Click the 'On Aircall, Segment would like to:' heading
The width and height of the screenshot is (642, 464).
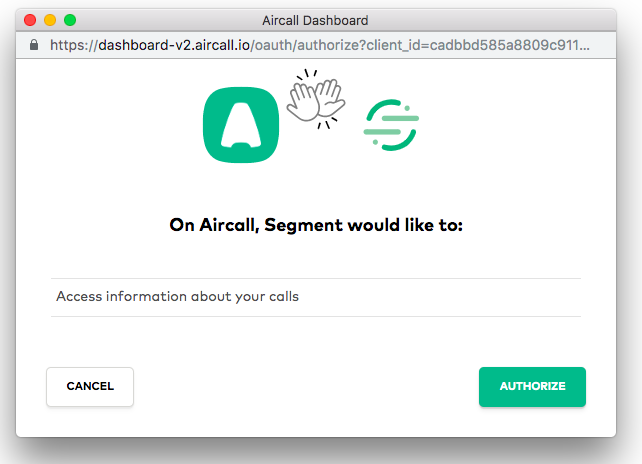[316, 226]
